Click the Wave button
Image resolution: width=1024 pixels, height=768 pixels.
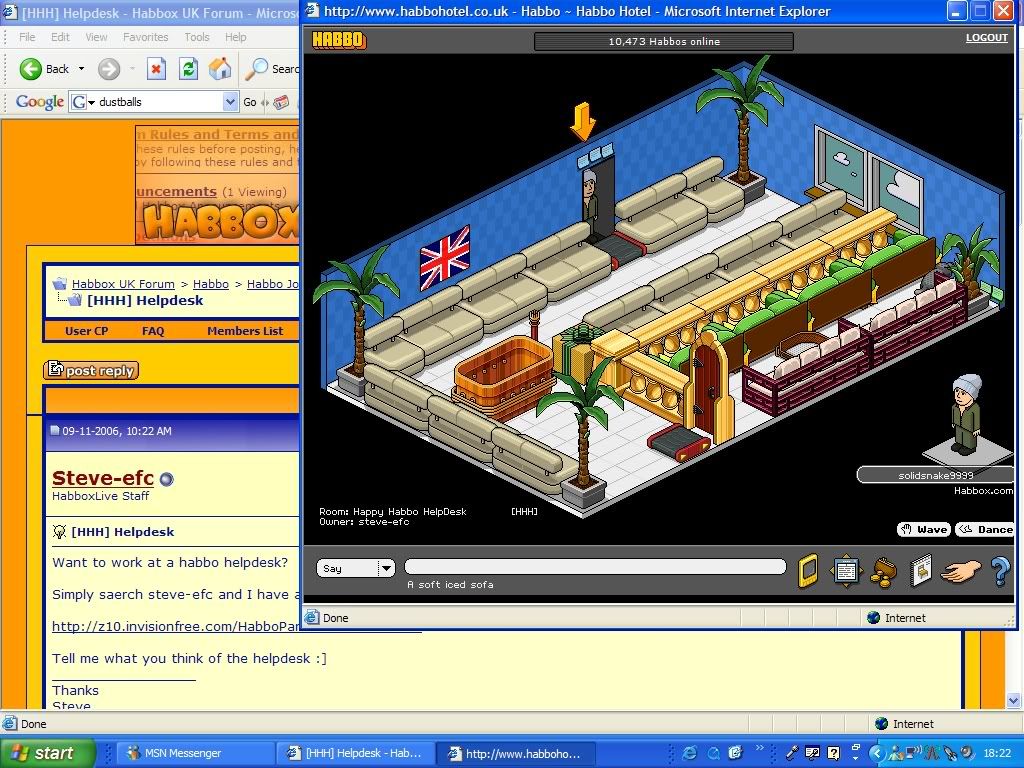[x=923, y=529]
